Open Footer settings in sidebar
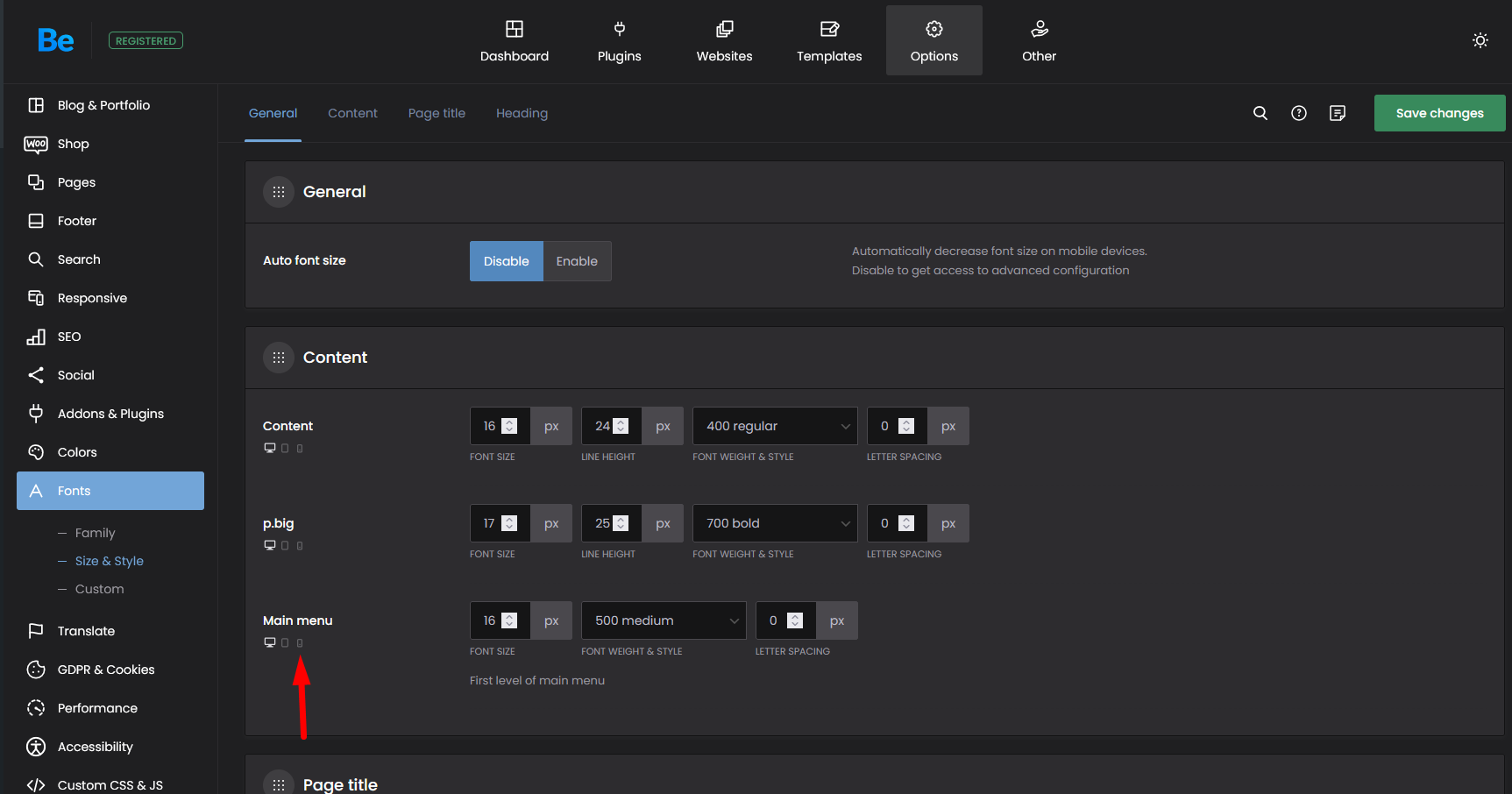Screen dimensions: 1512x794 pos(110,221)
